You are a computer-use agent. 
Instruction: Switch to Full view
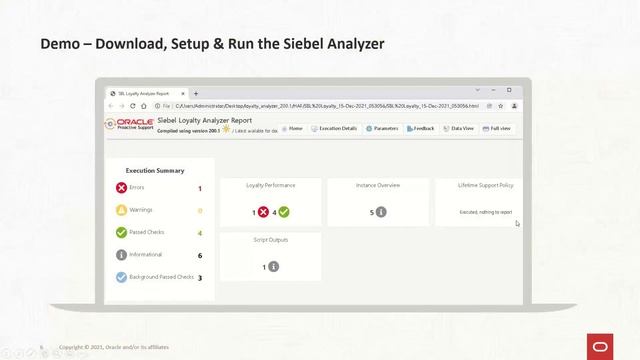click(497, 129)
